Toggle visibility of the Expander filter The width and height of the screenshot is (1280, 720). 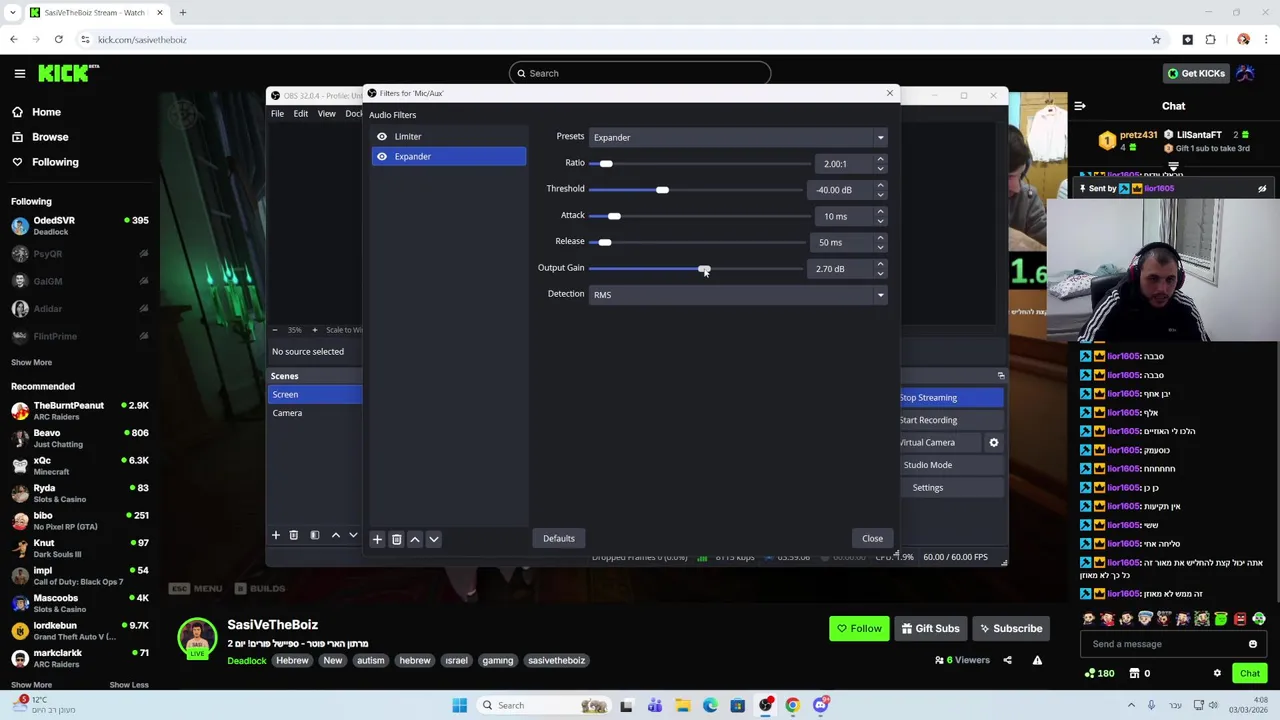click(x=382, y=156)
